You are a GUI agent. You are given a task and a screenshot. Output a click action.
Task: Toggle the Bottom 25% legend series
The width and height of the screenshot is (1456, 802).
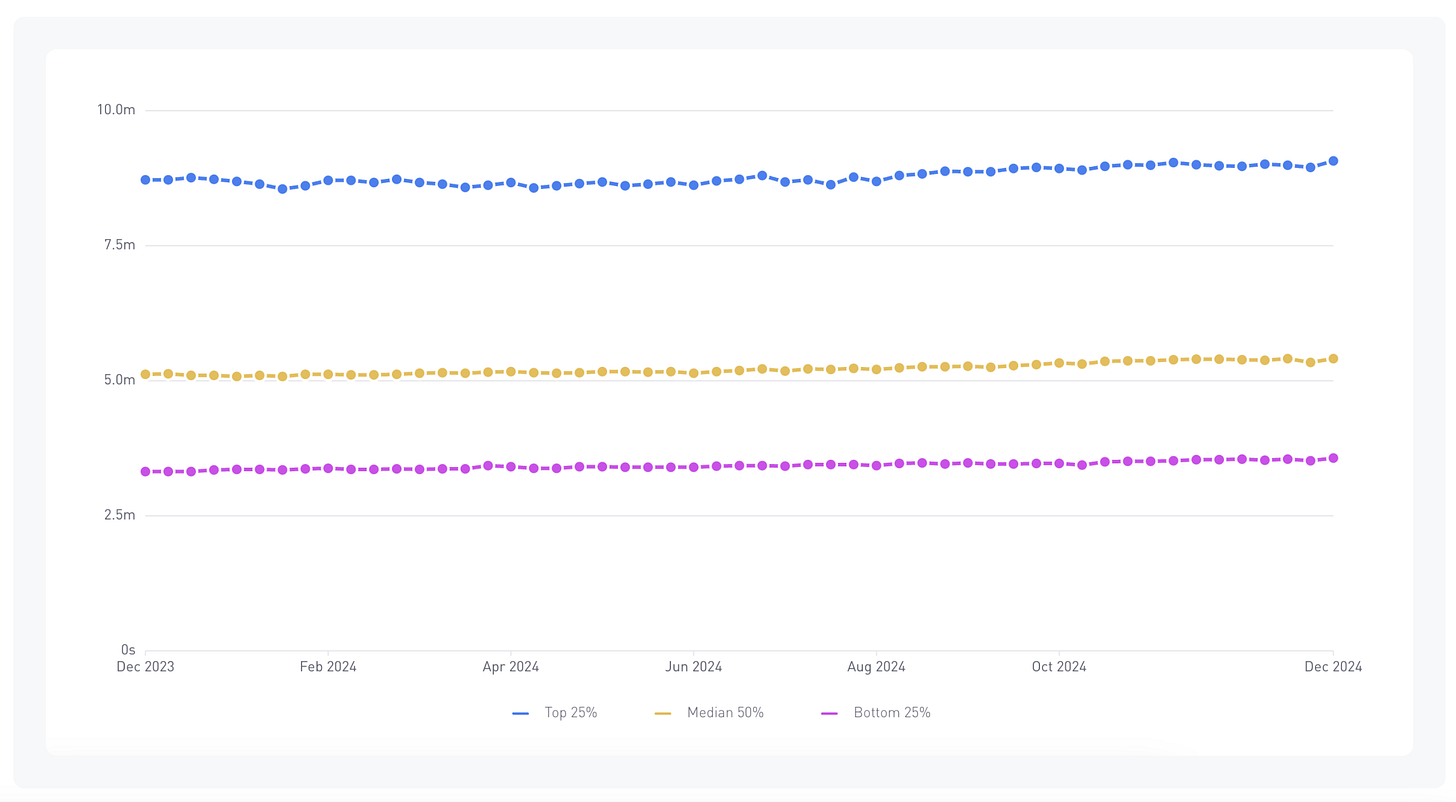876,713
